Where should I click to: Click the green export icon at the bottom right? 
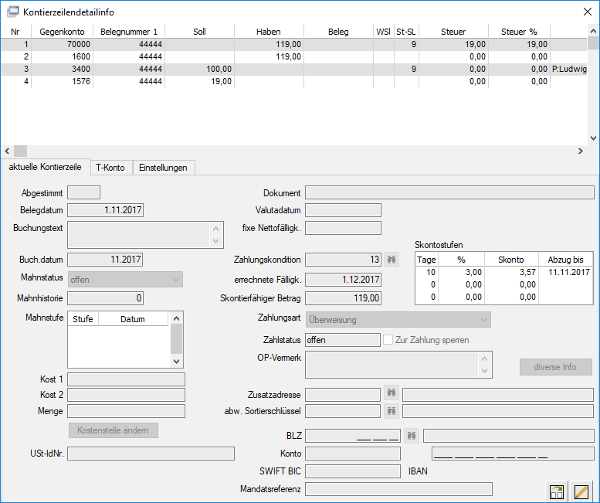pos(557,491)
